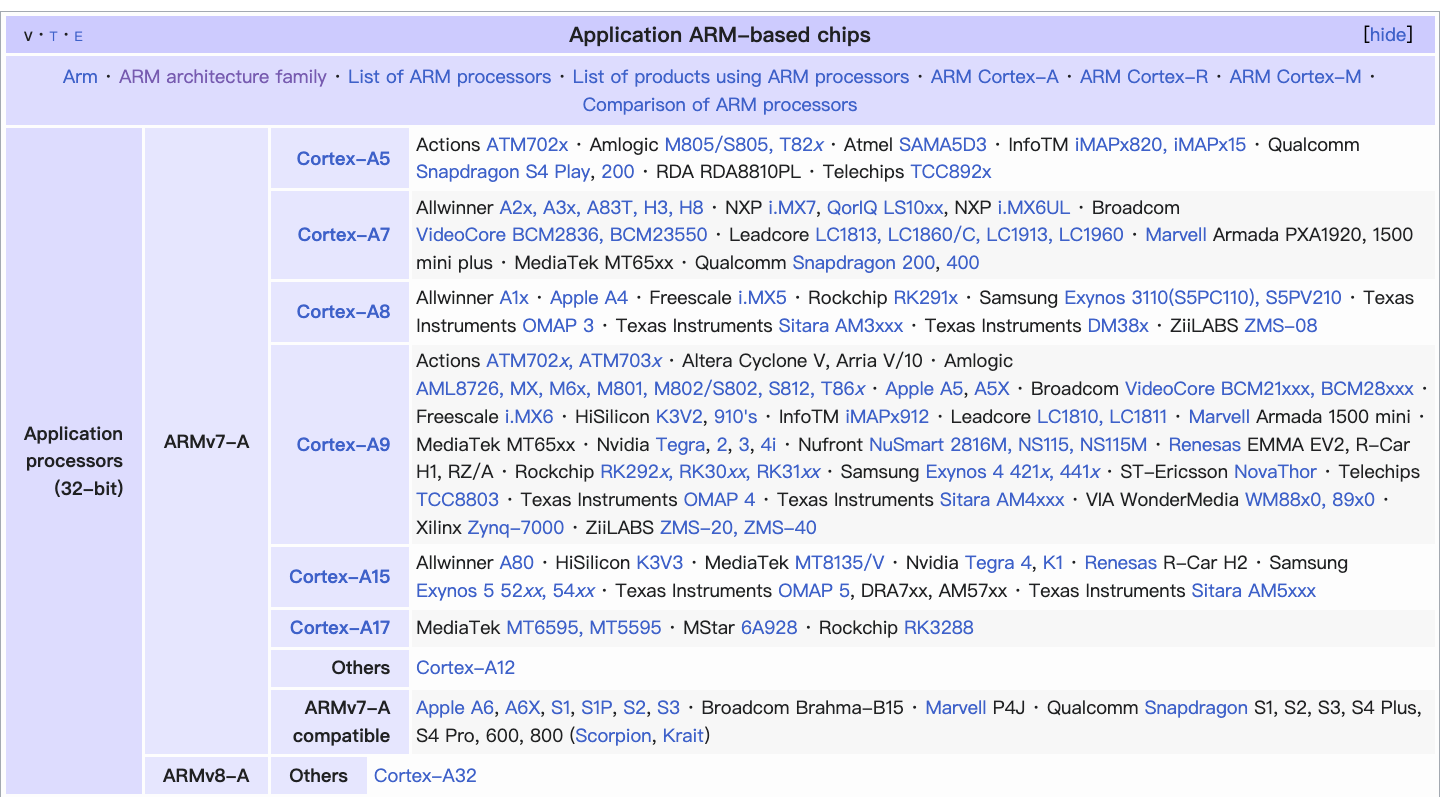Open the Cortex-A17 row heading link
Viewport: 1456px width, 797px height.
click(340, 627)
